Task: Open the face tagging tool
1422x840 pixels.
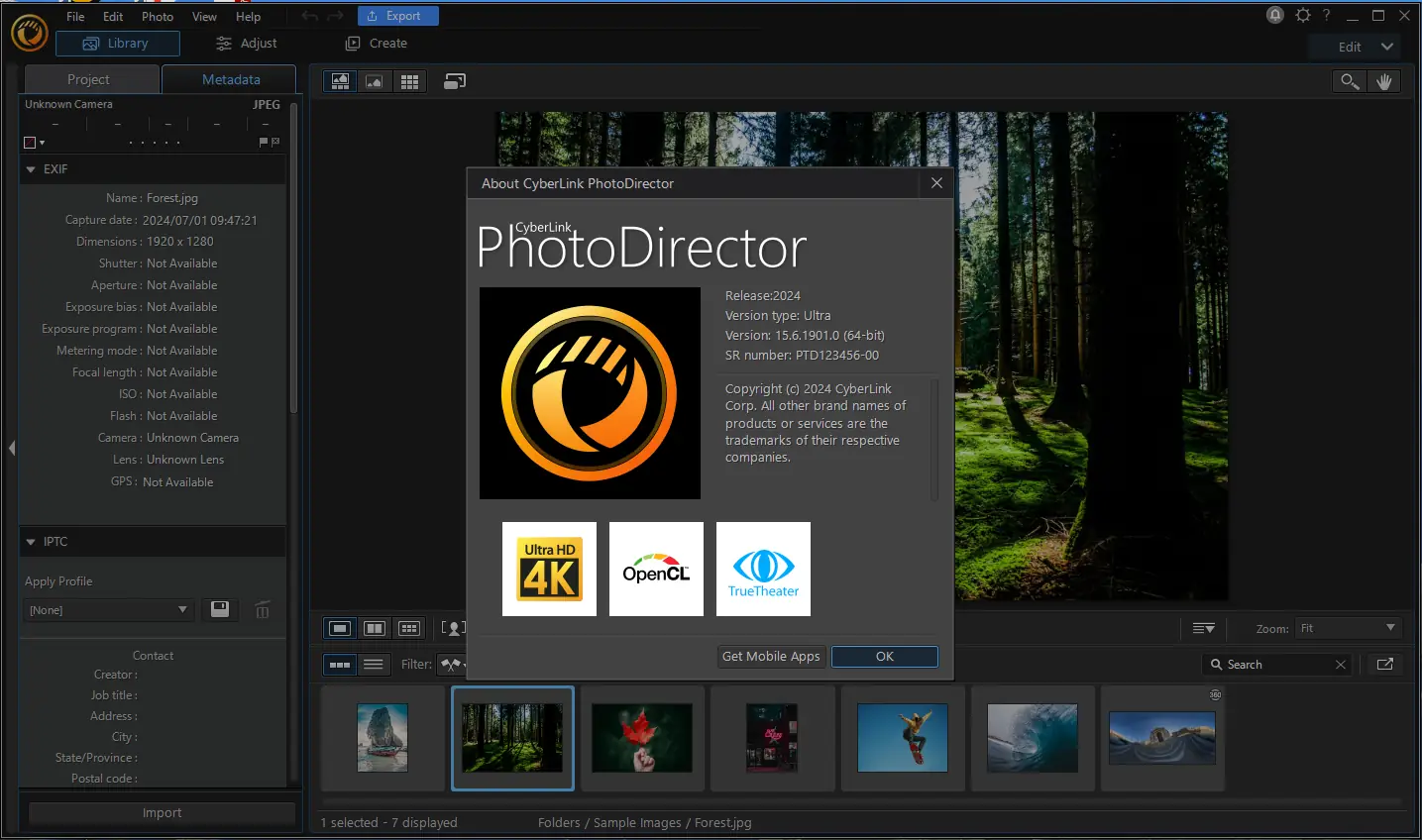Action: tap(451, 628)
